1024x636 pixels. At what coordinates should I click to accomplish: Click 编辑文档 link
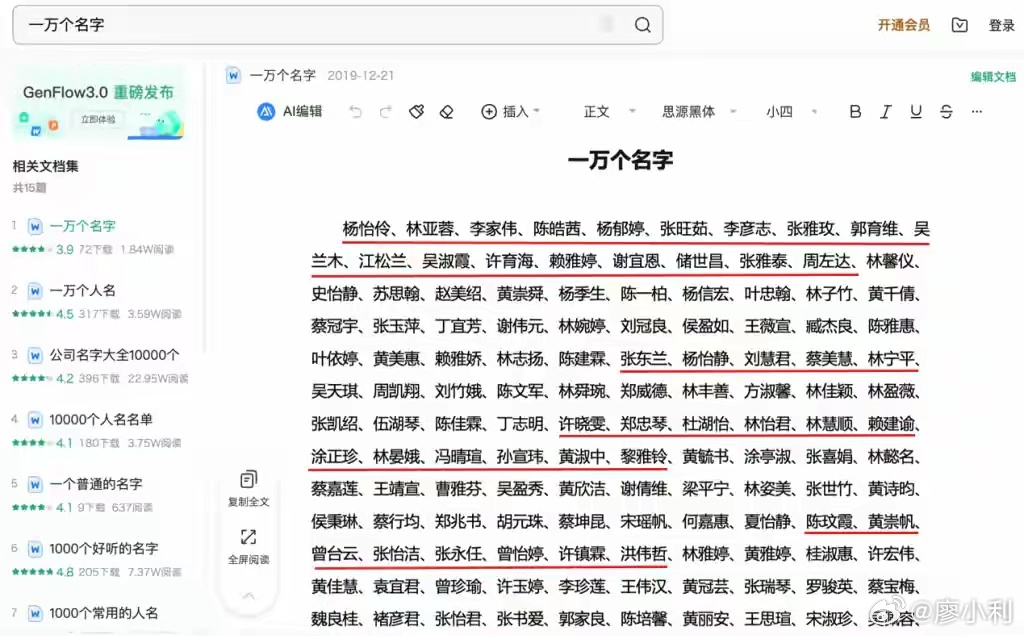(x=993, y=76)
